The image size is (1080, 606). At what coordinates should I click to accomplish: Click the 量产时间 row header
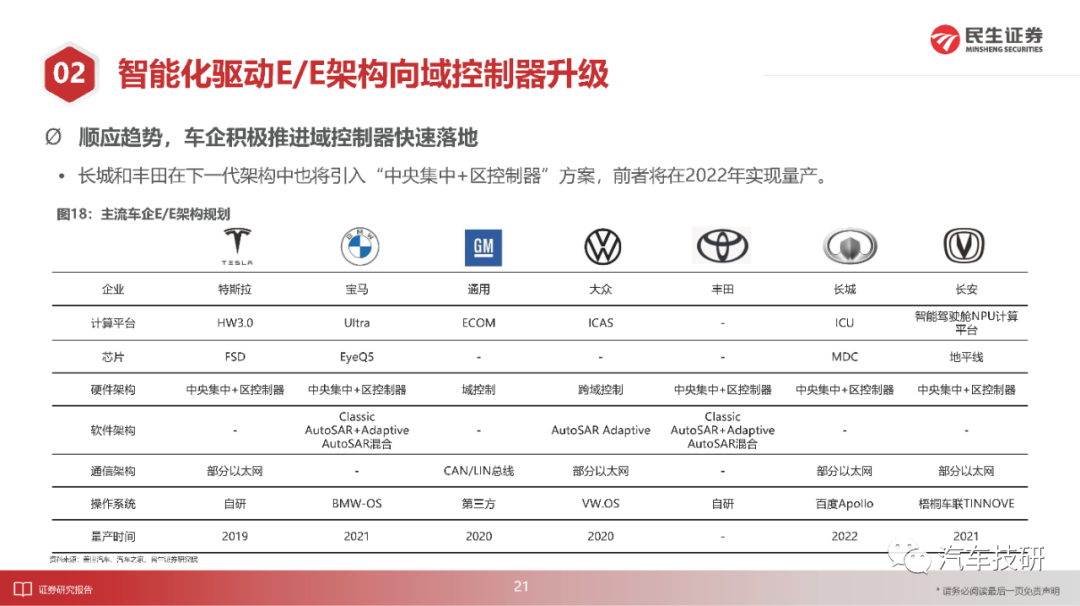[113, 537]
